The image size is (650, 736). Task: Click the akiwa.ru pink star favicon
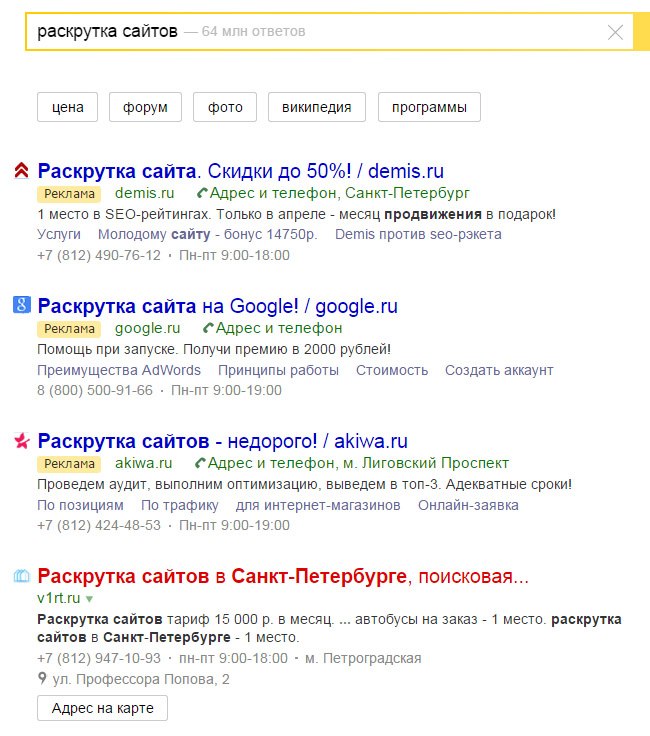click(22, 440)
